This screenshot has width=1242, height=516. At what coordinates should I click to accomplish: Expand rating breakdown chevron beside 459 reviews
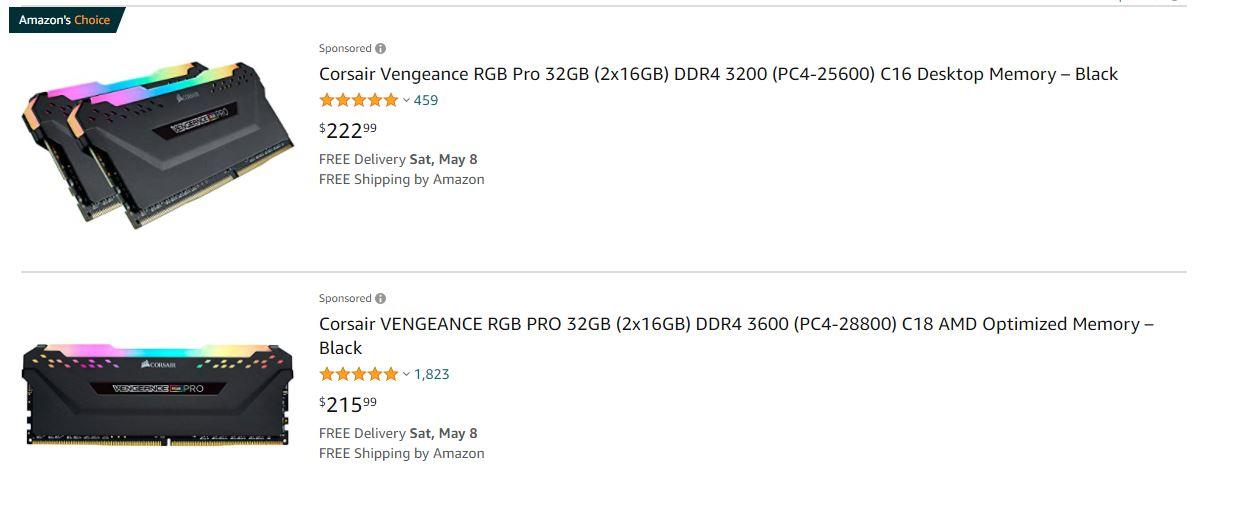click(x=406, y=100)
